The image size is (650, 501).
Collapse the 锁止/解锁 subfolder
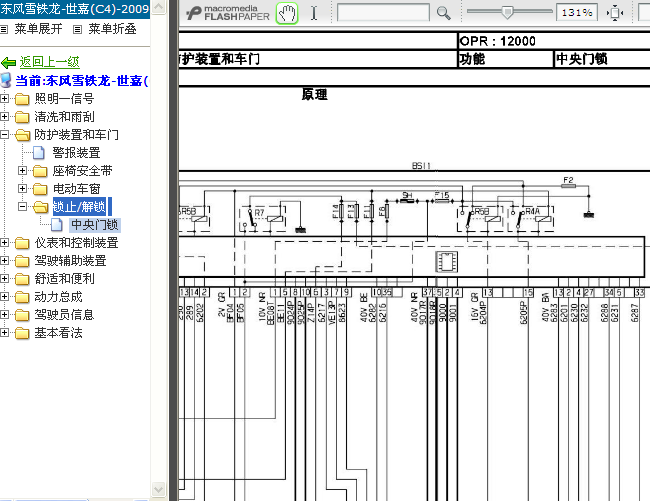(22, 206)
